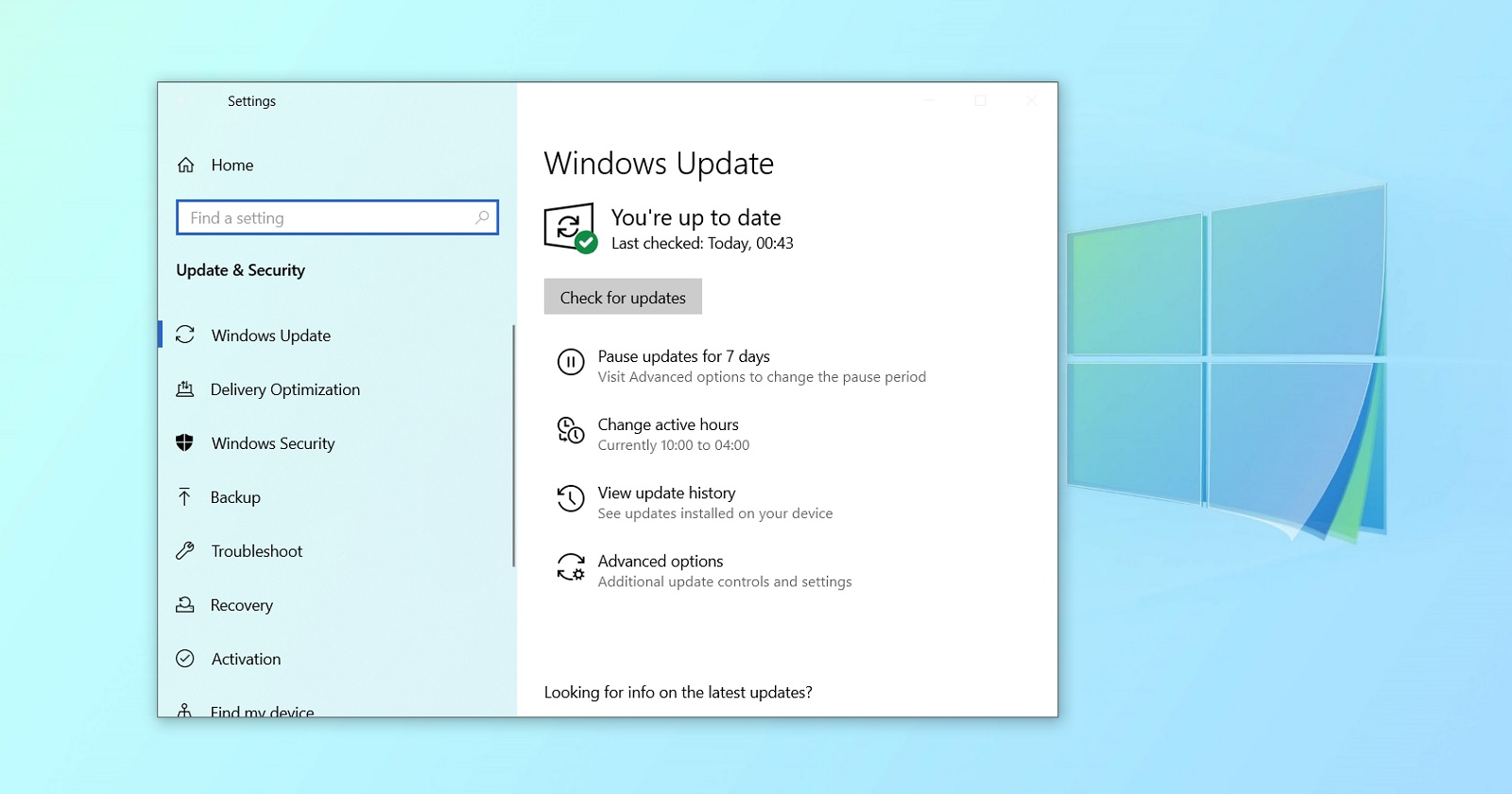
Task: Click the Windows Update sync arrows icon
Action: click(x=185, y=335)
